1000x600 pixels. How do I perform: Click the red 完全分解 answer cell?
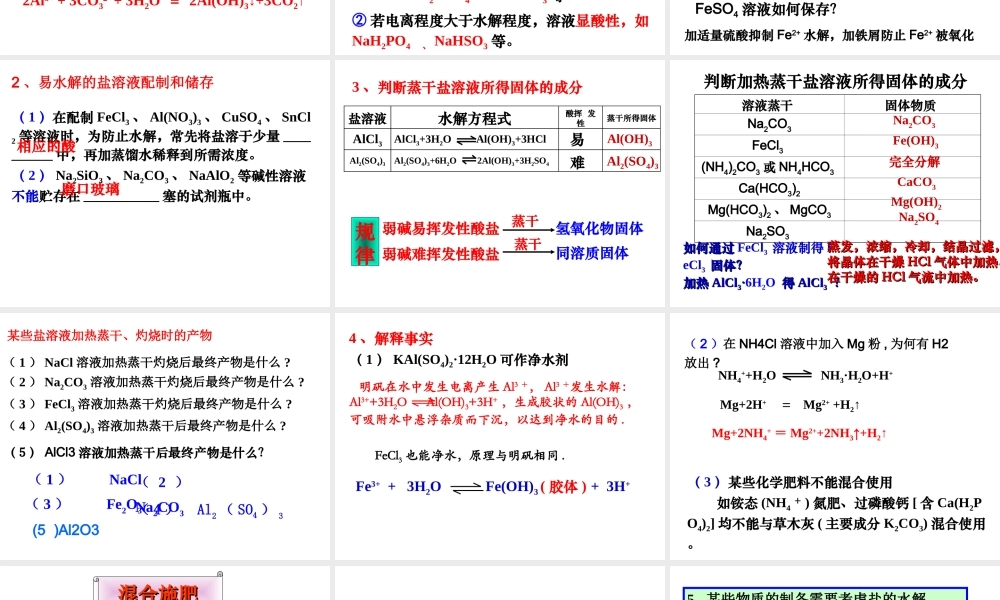click(915, 161)
